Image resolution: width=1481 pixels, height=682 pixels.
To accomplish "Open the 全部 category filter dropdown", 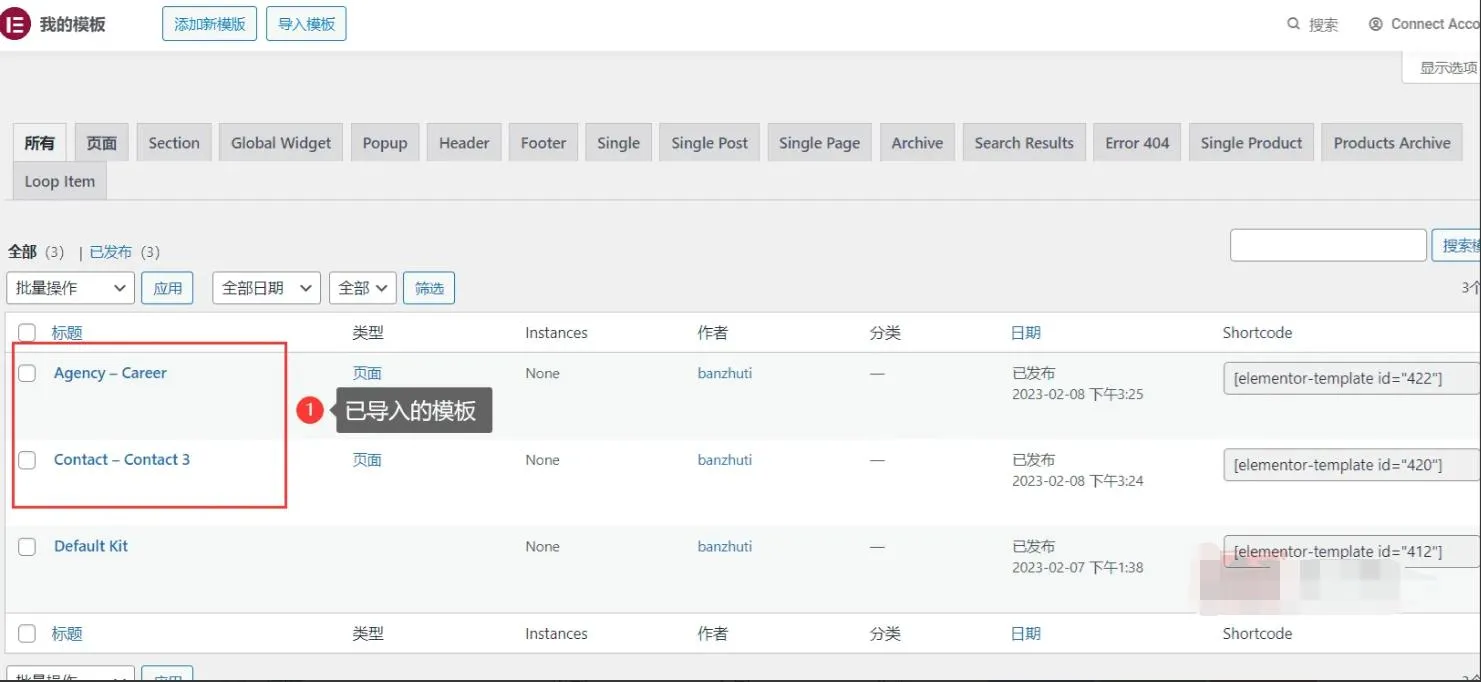I will (x=363, y=288).
